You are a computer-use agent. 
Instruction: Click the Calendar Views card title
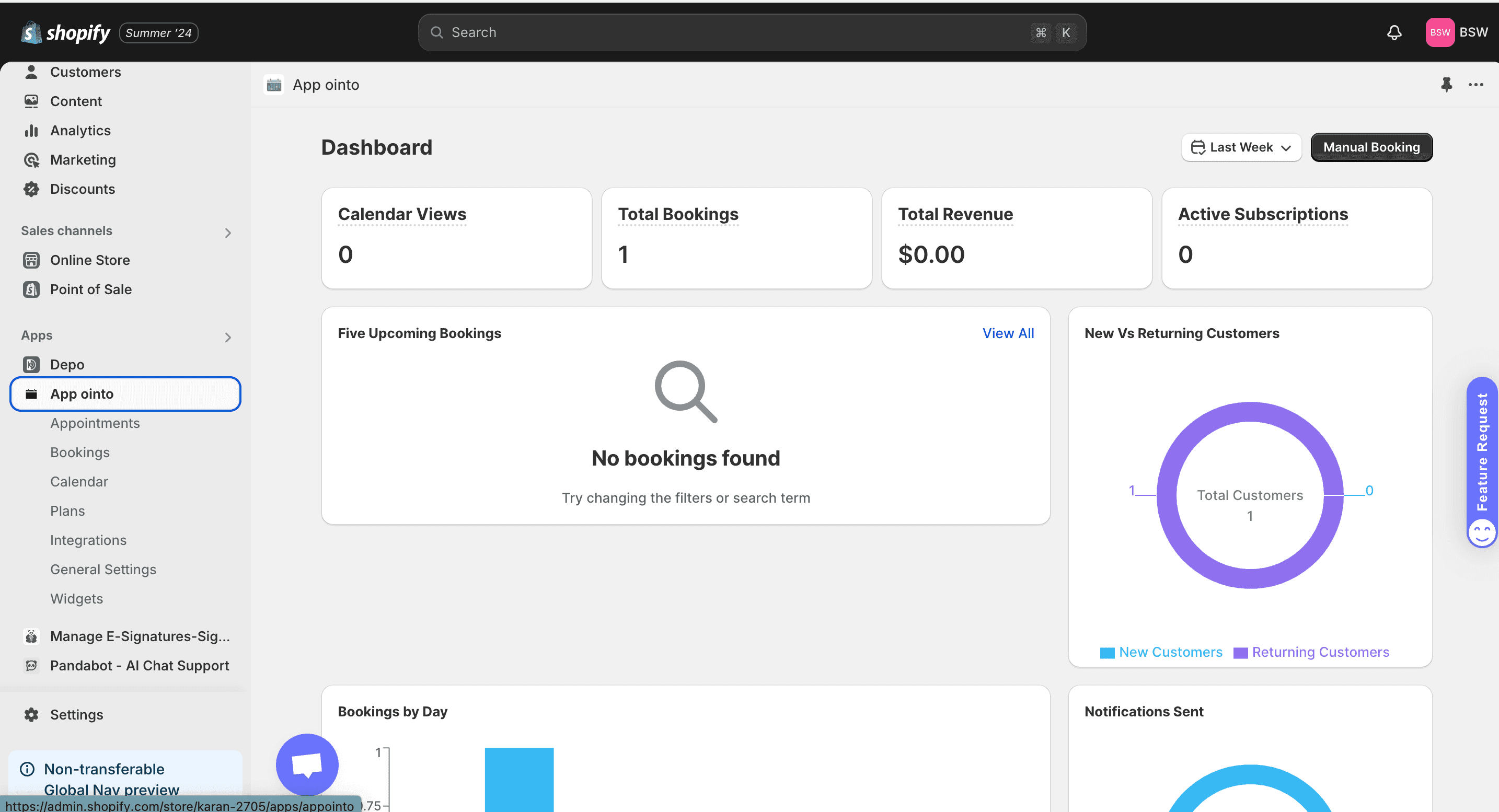(402, 214)
